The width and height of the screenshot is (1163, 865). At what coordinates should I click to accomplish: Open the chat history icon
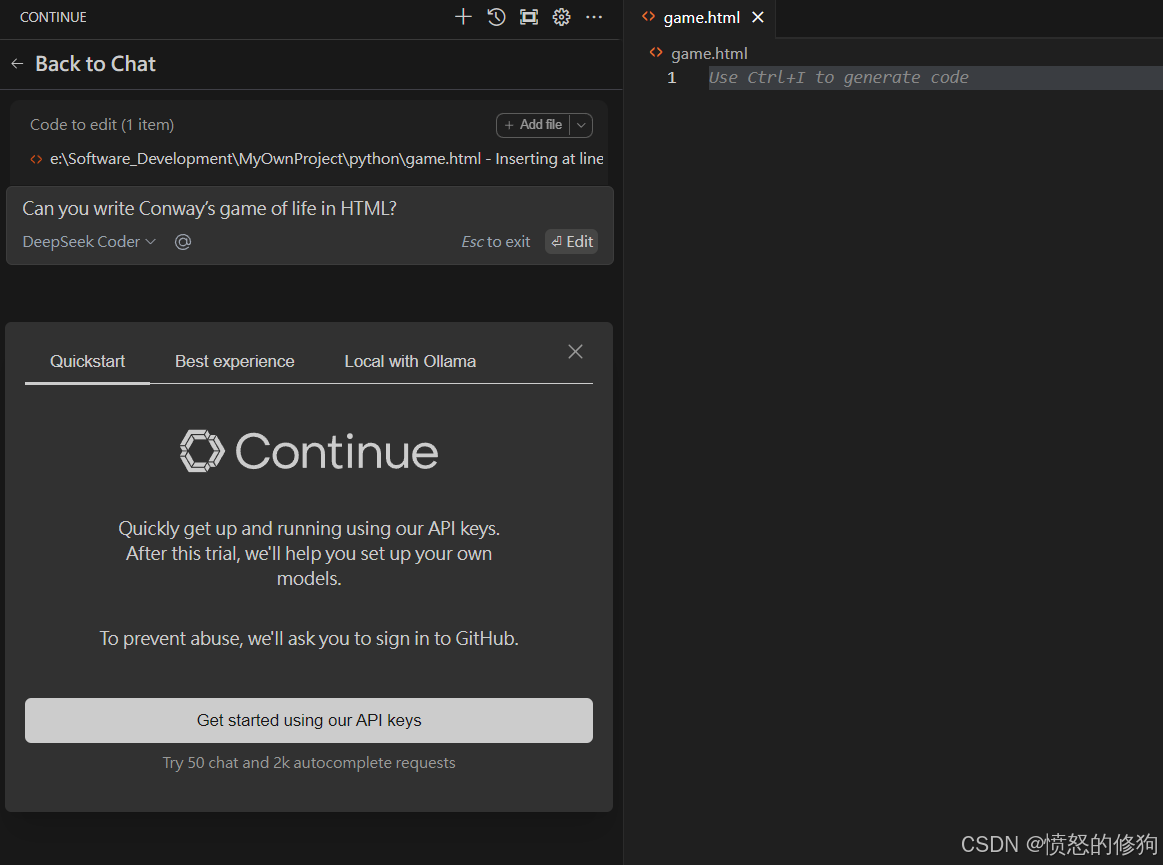point(496,16)
